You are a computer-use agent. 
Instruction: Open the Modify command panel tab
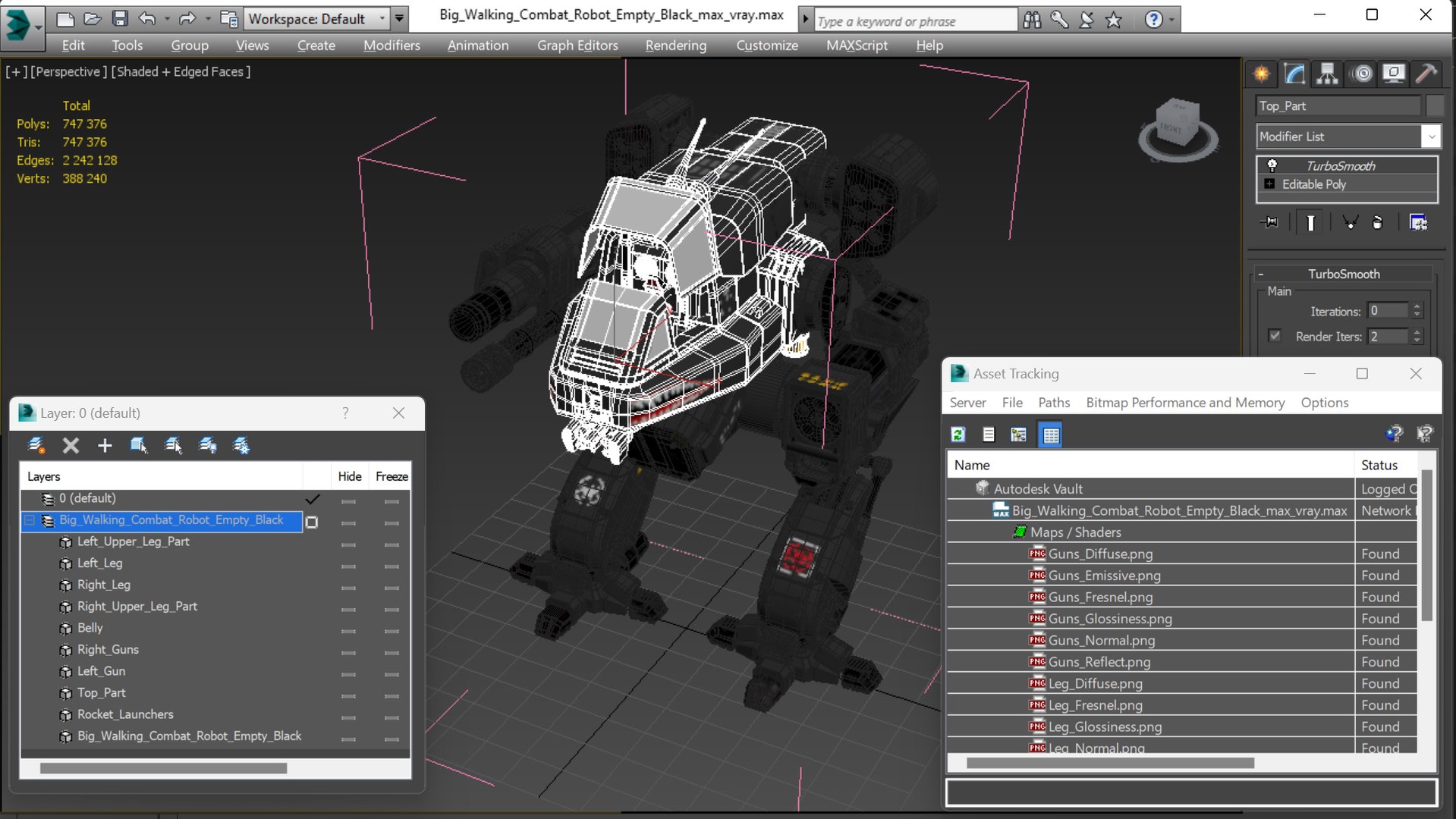click(1294, 74)
